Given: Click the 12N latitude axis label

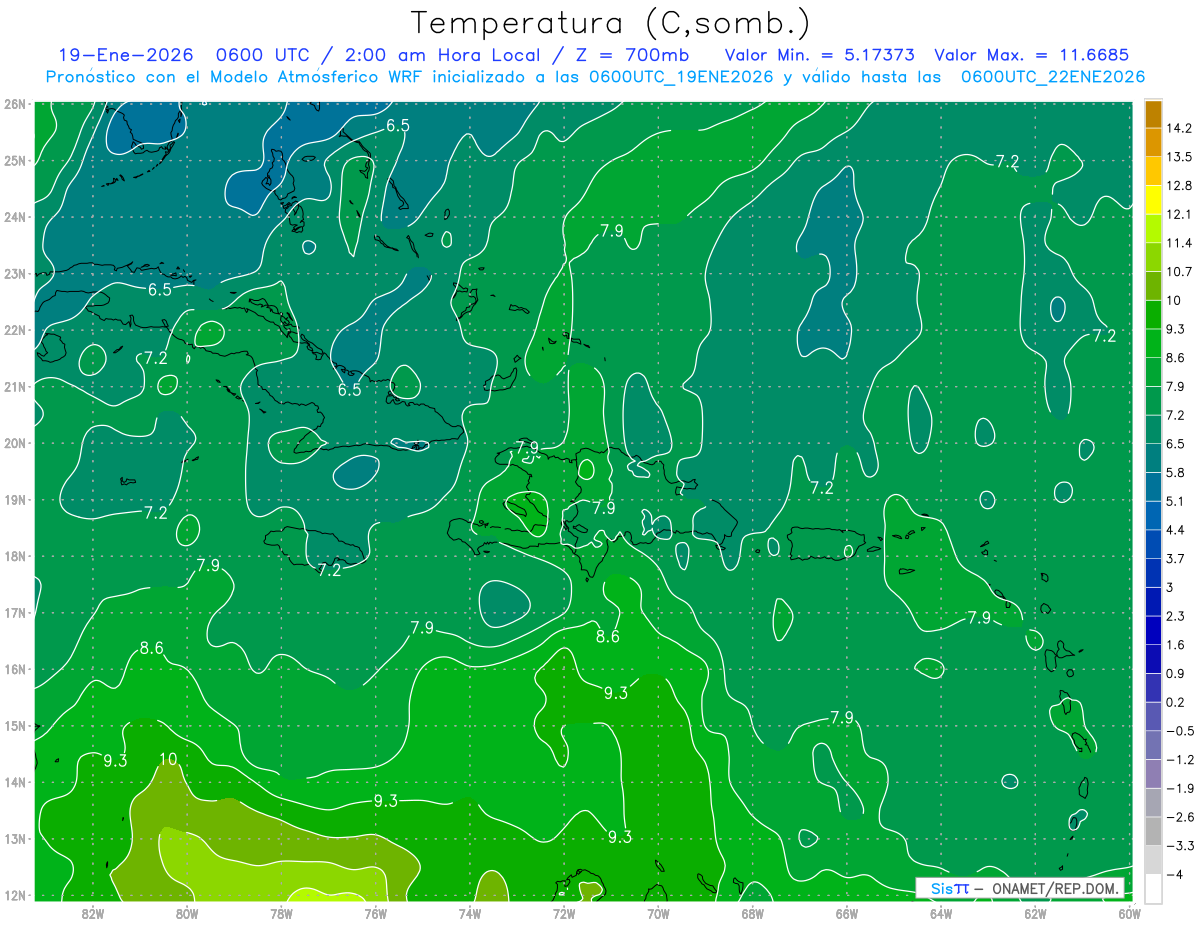Looking at the screenshot, I should click(14, 895).
